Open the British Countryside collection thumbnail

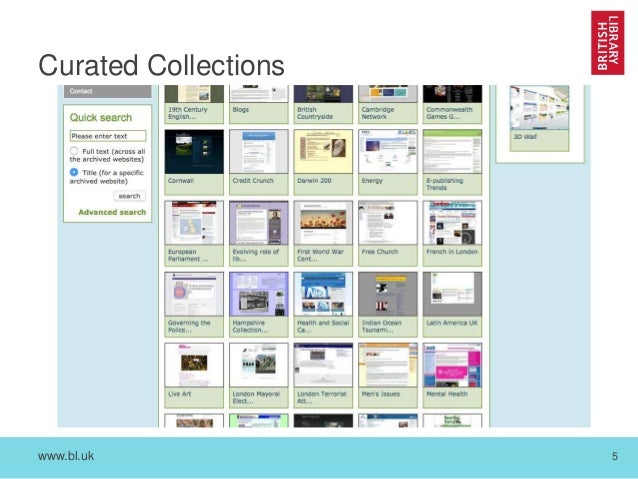pos(323,94)
